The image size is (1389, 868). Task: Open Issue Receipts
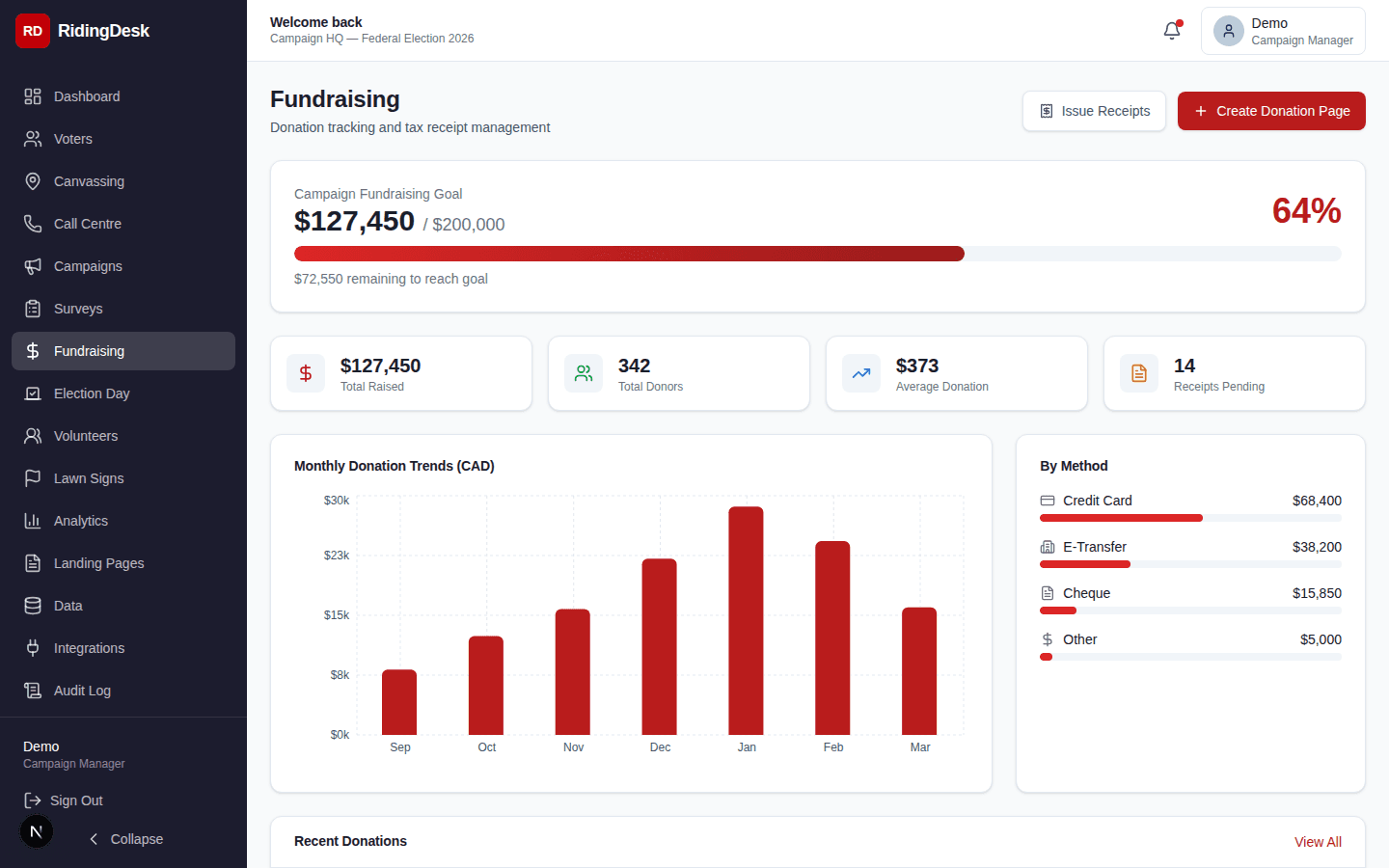(x=1094, y=111)
